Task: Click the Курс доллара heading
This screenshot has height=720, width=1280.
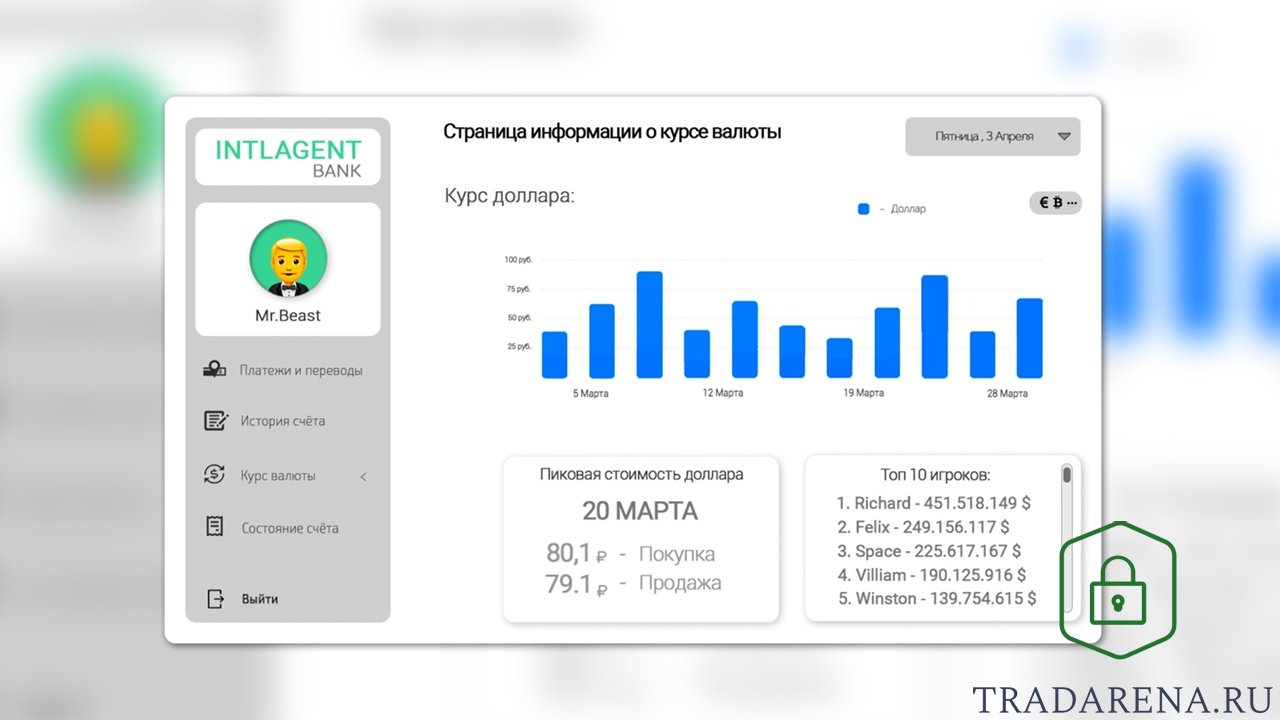Action: tap(510, 196)
